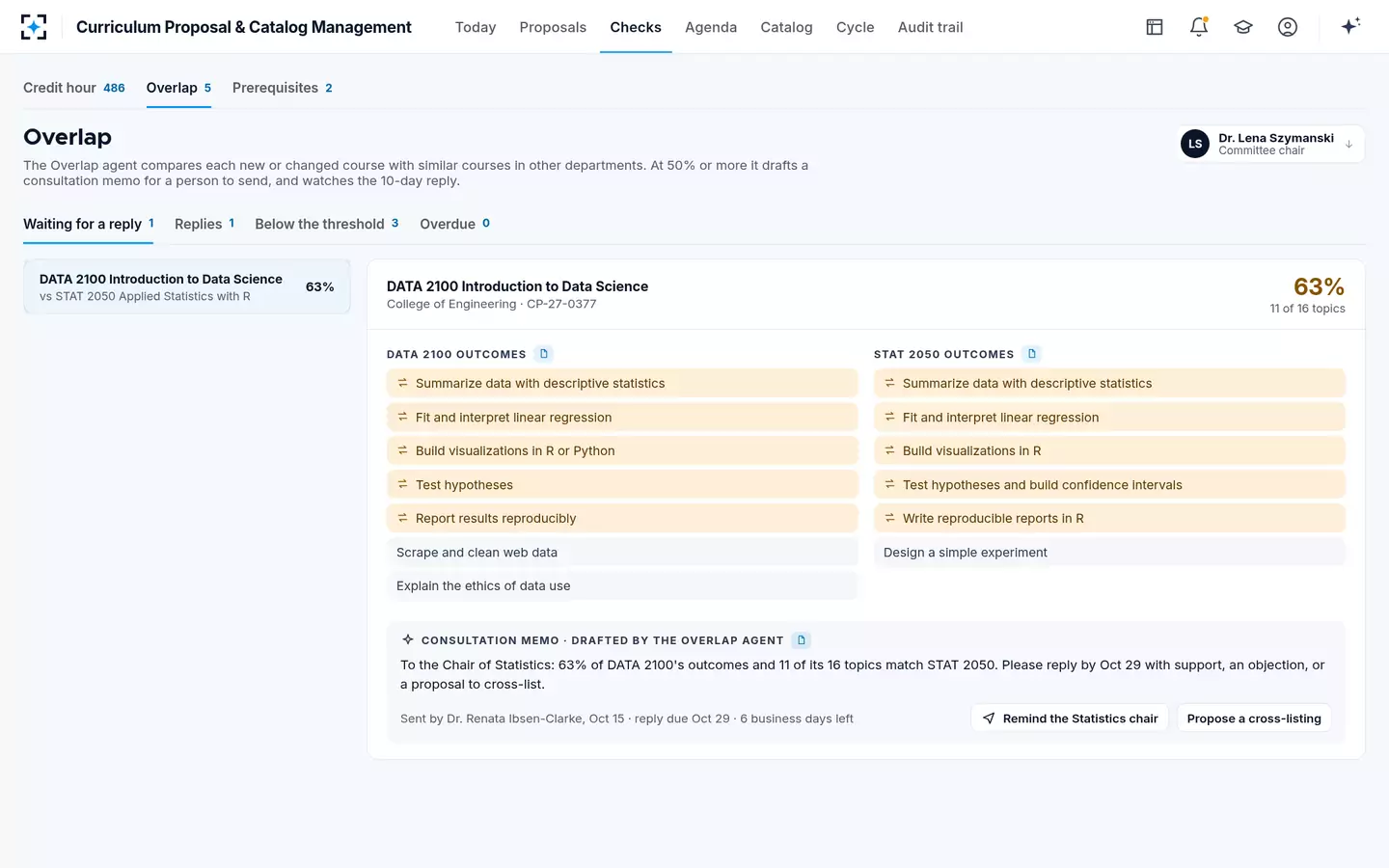Image resolution: width=1389 pixels, height=868 pixels.
Task: Select the DATA 2100 vs STAT 2050 overlap card
Action: (187, 287)
